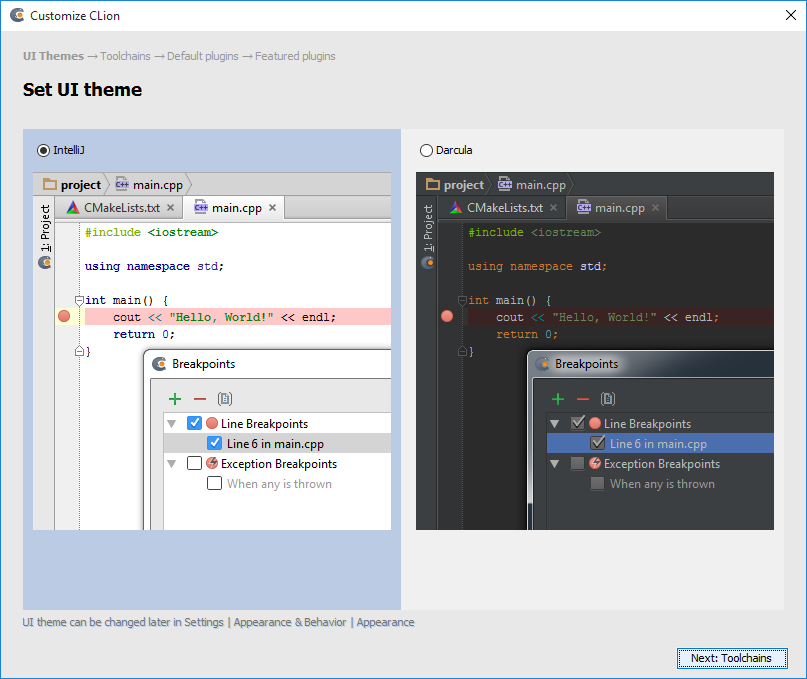Click the red minus icon in light Breakpoints

[x=200, y=398]
